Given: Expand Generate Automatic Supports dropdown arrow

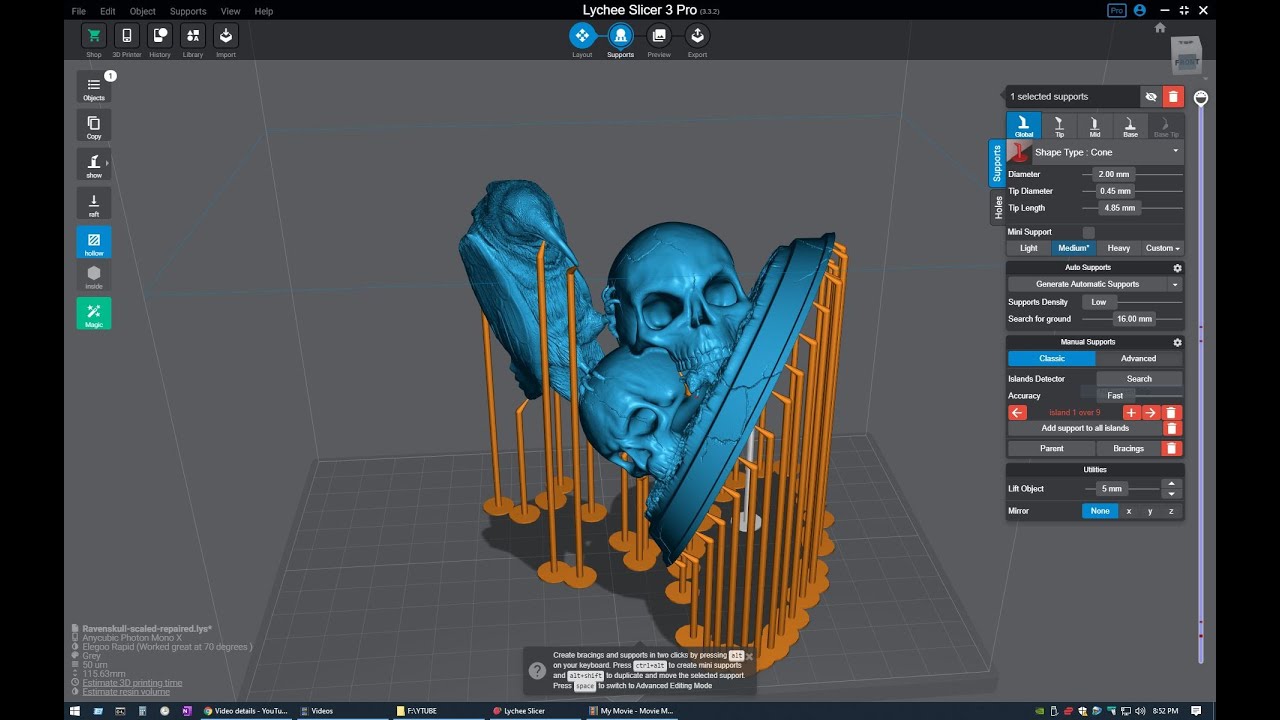Looking at the screenshot, I should (x=1175, y=285).
